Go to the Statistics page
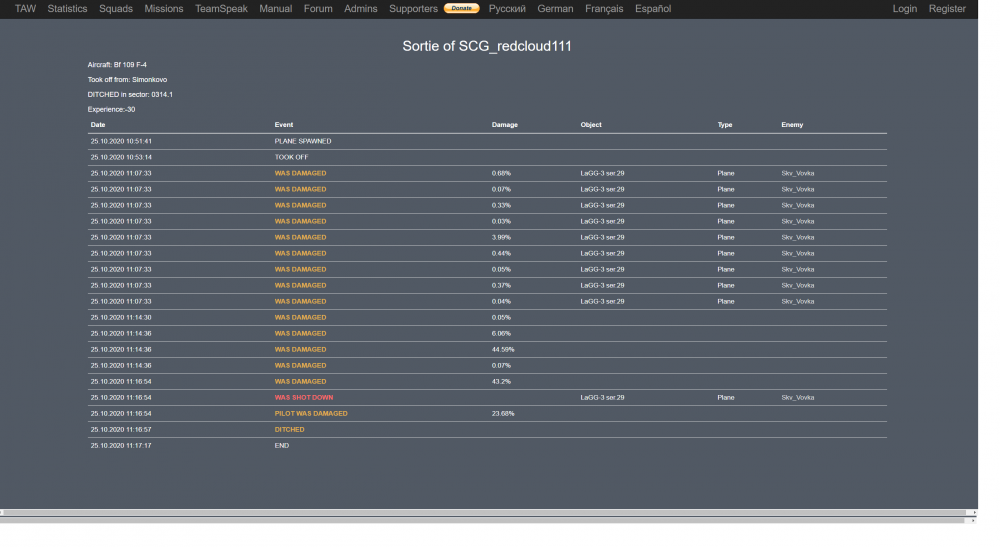The height and width of the screenshot is (547, 1000). click(67, 9)
